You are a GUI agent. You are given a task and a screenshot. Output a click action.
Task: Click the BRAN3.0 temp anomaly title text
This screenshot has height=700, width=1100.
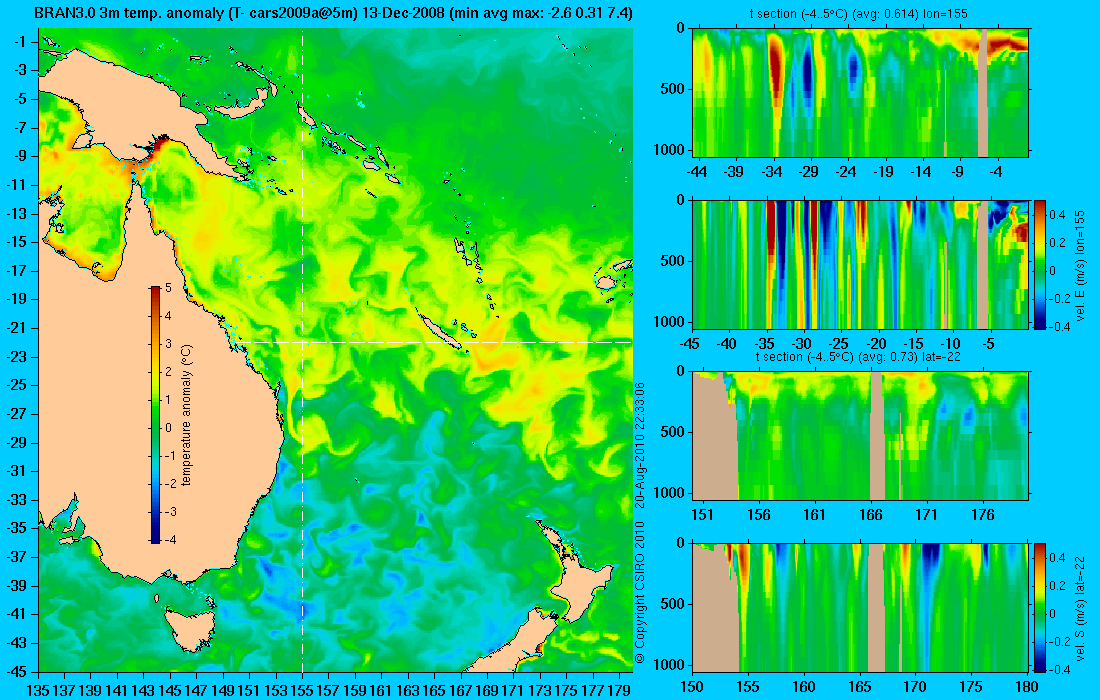point(333,13)
